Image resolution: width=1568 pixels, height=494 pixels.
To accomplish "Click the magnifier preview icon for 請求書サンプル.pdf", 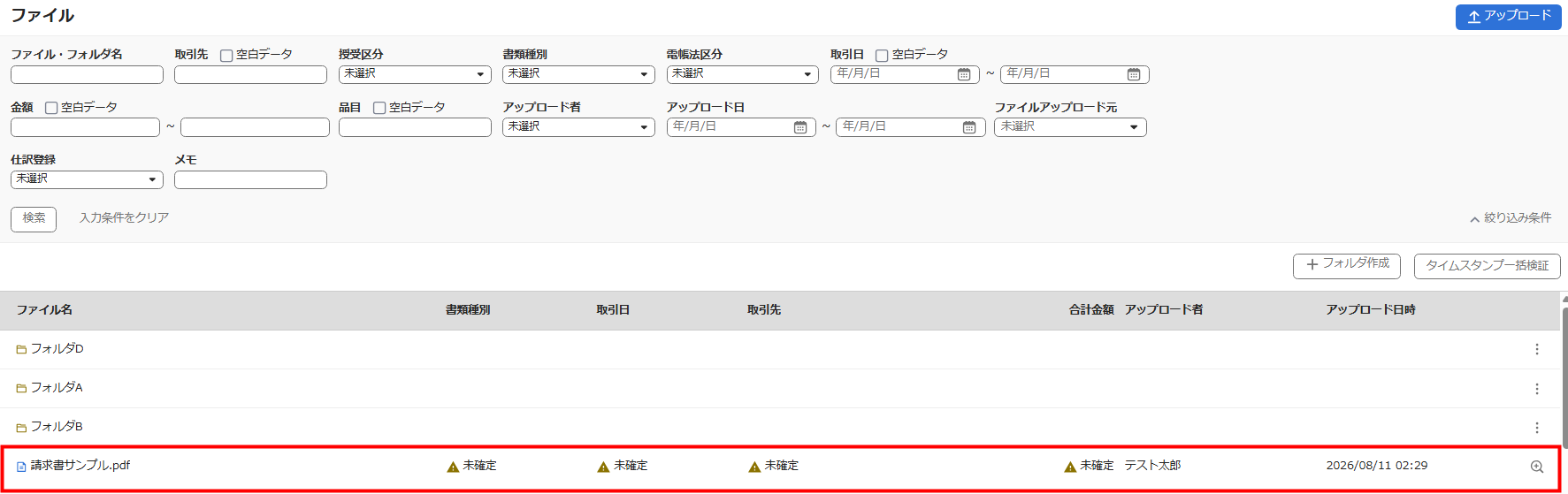I will (1537, 467).
